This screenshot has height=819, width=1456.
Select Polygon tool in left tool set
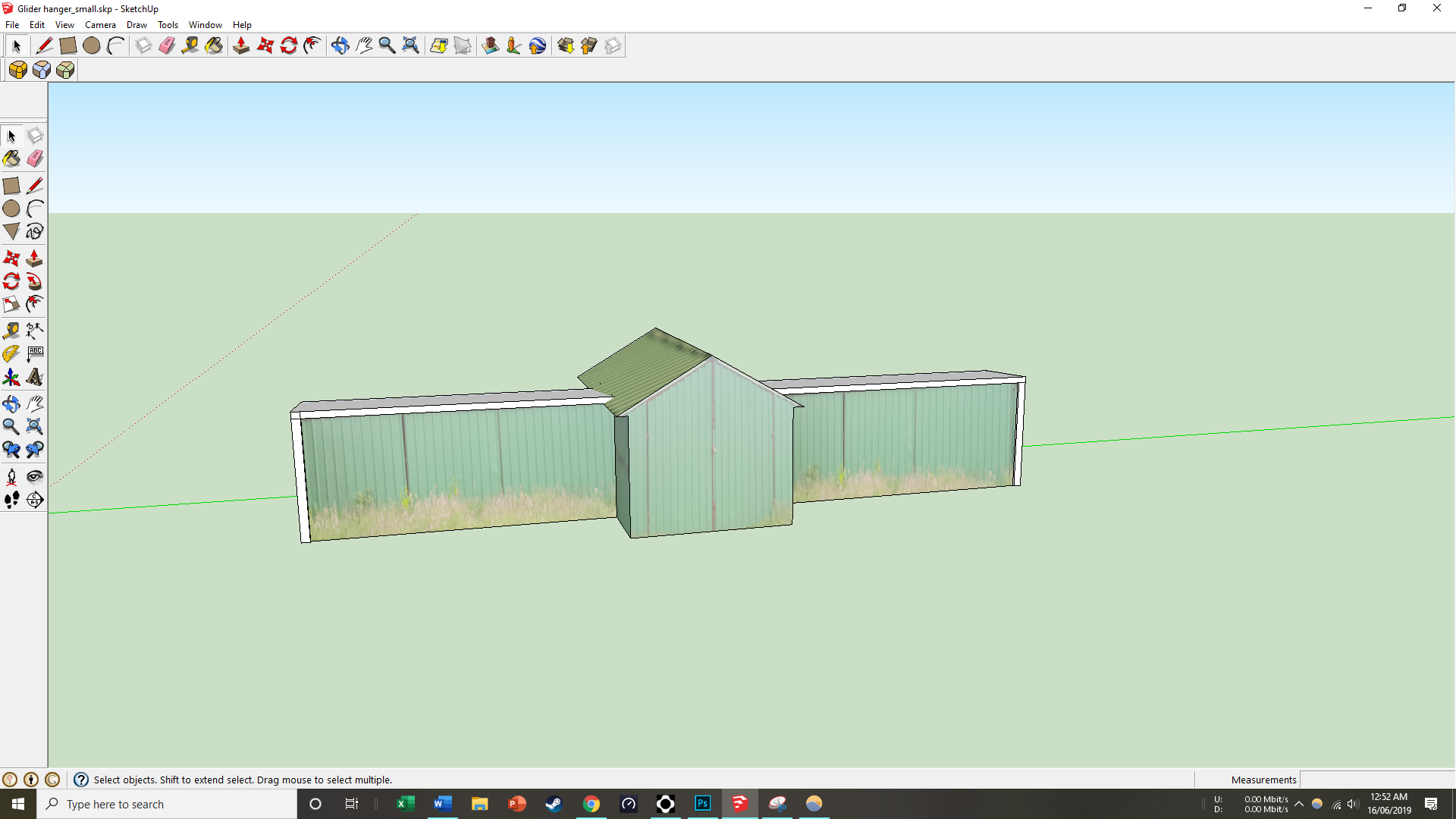[11, 231]
